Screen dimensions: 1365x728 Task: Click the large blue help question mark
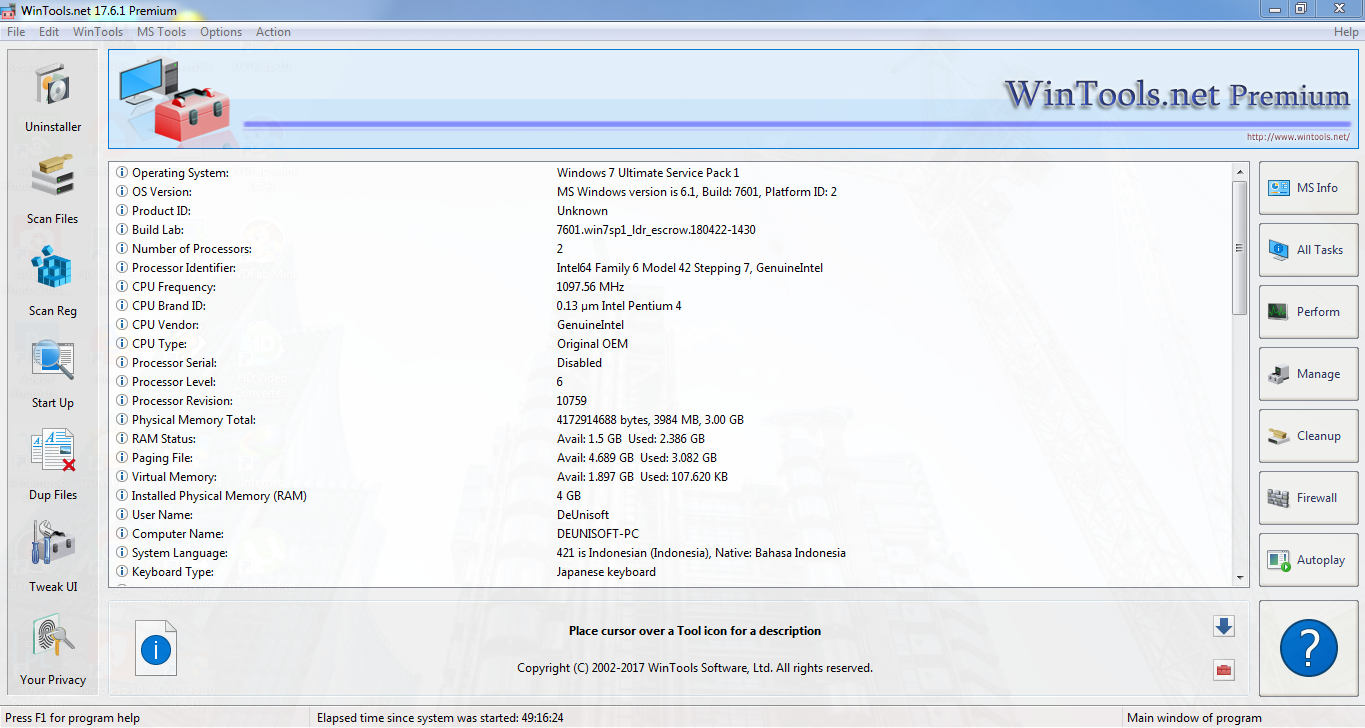pos(1308,647)
